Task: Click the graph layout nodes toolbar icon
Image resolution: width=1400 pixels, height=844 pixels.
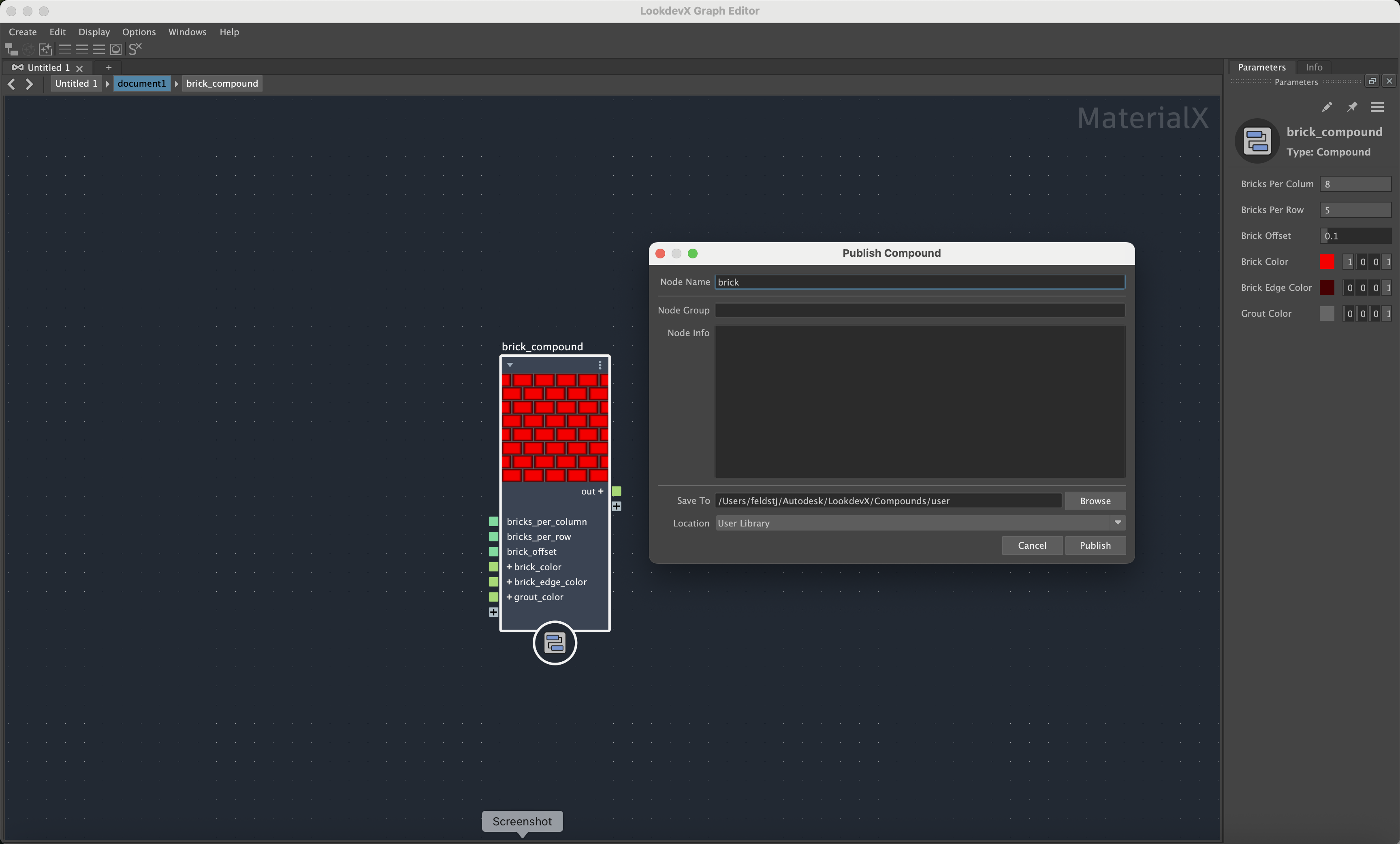Action: 11,49
